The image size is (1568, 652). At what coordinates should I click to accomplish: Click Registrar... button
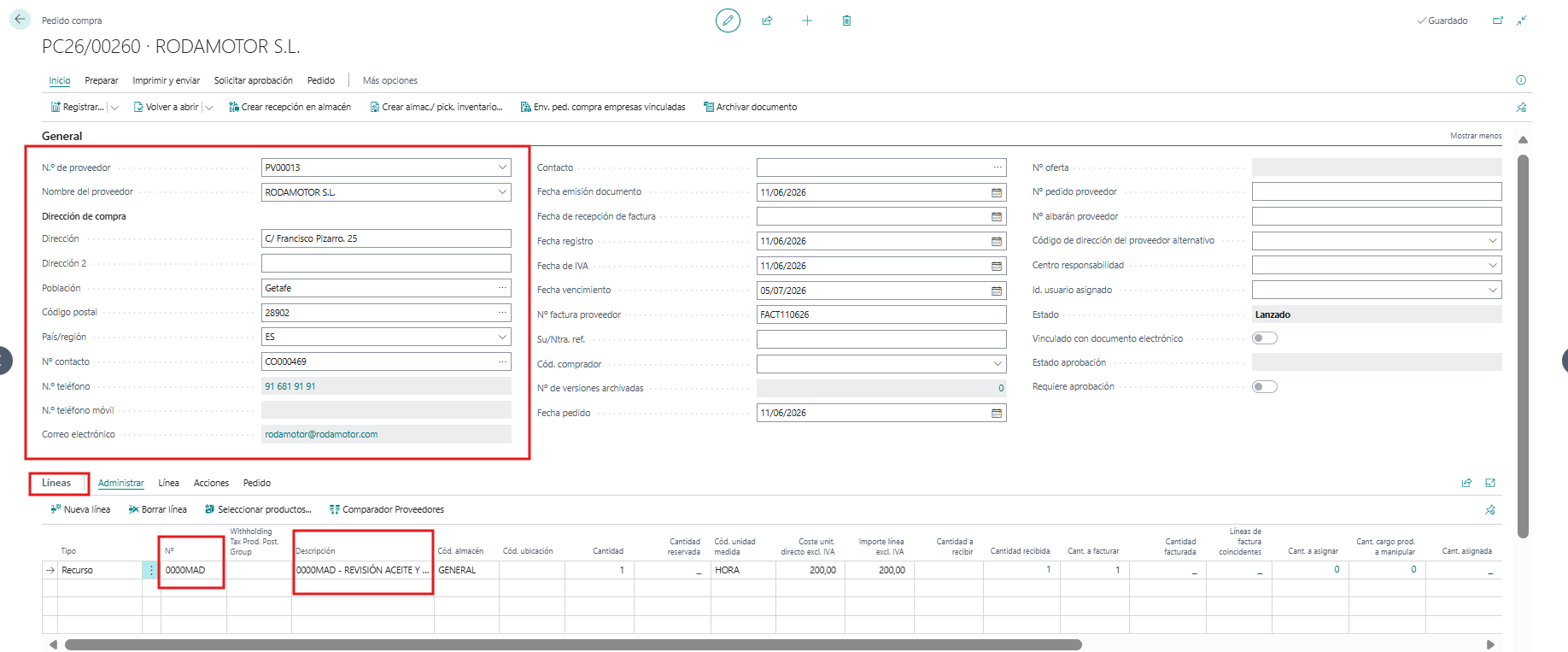point(78,107)
